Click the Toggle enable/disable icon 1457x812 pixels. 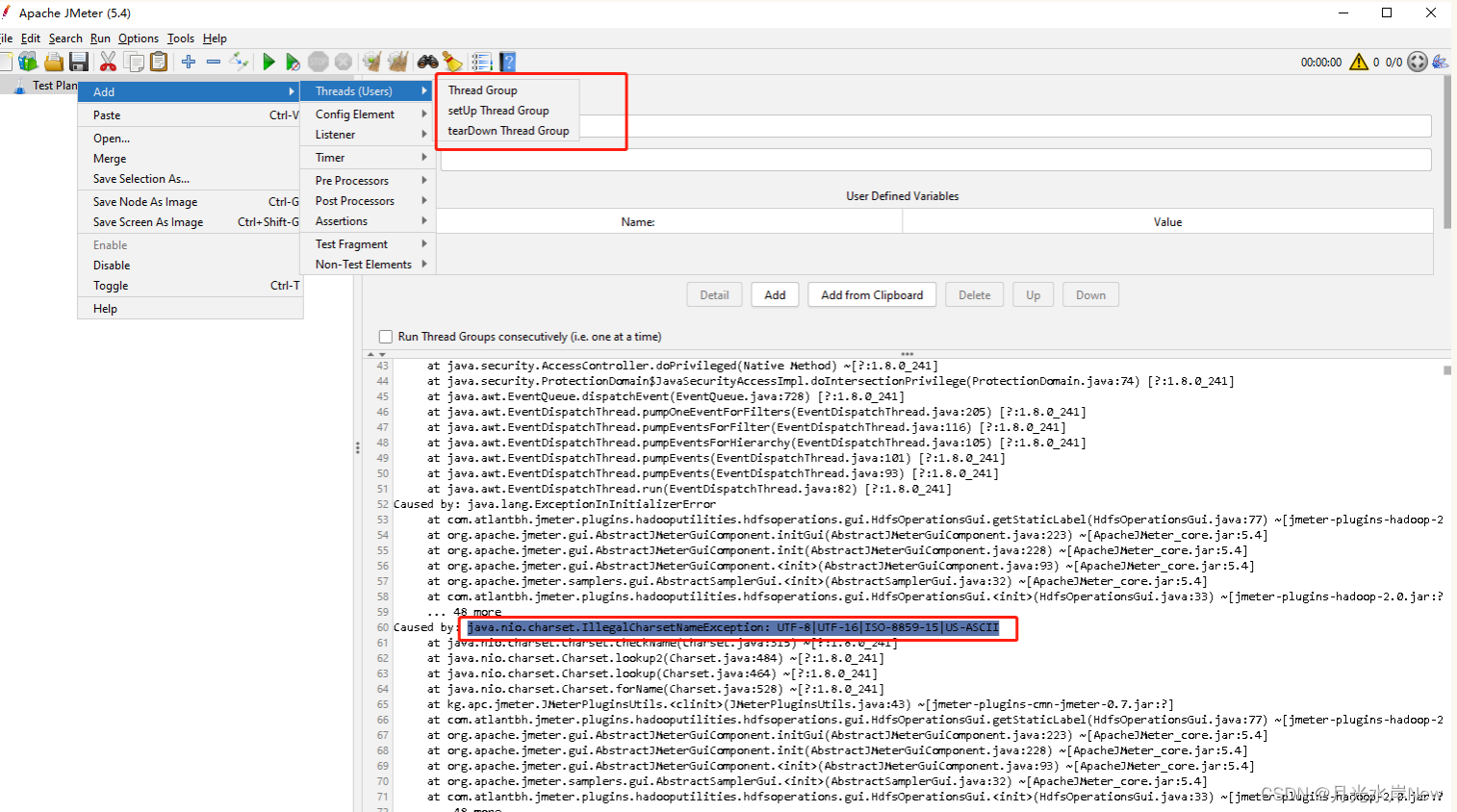click(240, 62)
